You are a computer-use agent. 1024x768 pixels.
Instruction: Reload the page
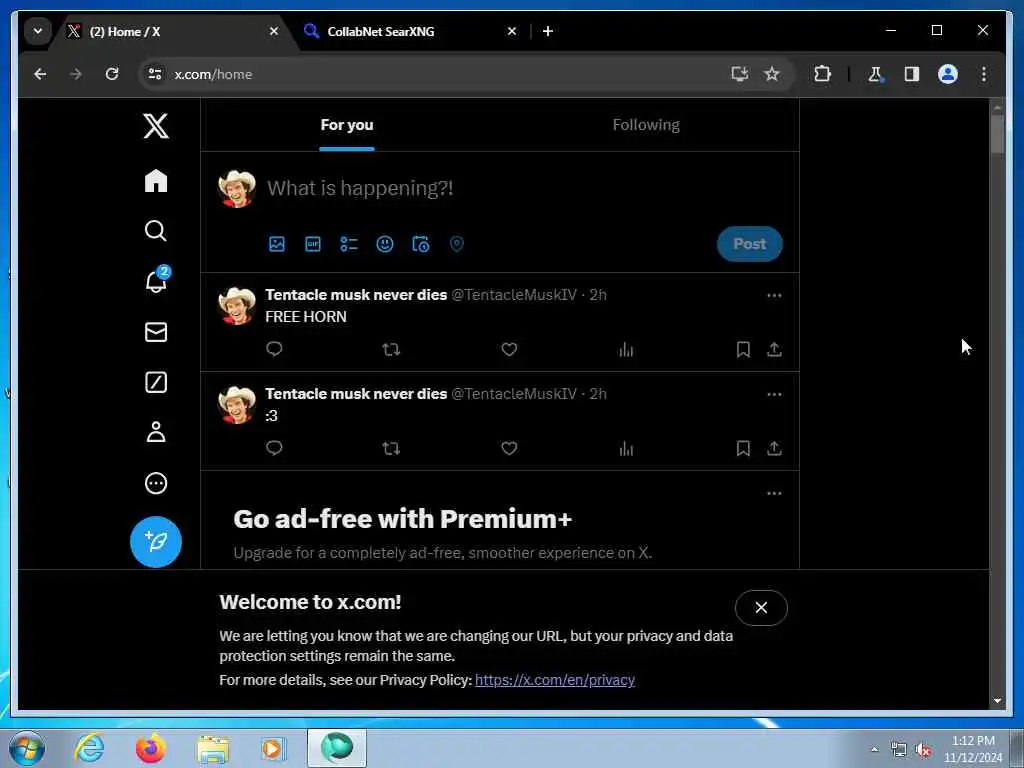pos(112,74)
